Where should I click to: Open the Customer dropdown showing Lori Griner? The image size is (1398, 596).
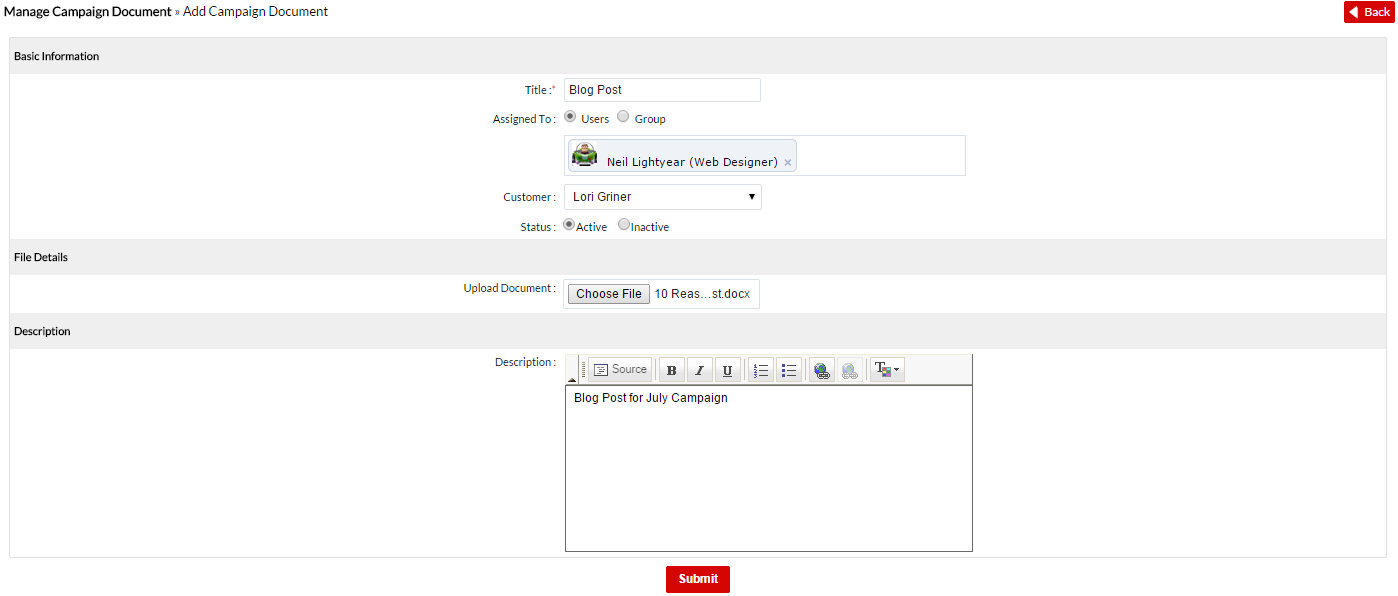(x=663, y=197)
